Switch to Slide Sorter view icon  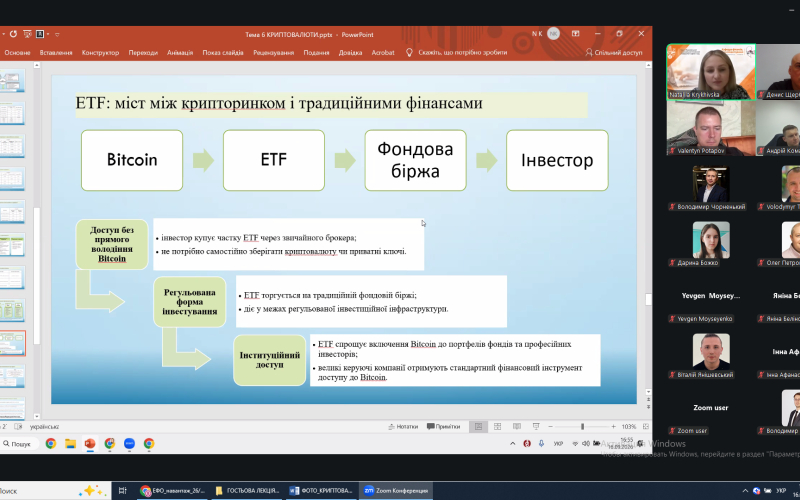point(497,427)
